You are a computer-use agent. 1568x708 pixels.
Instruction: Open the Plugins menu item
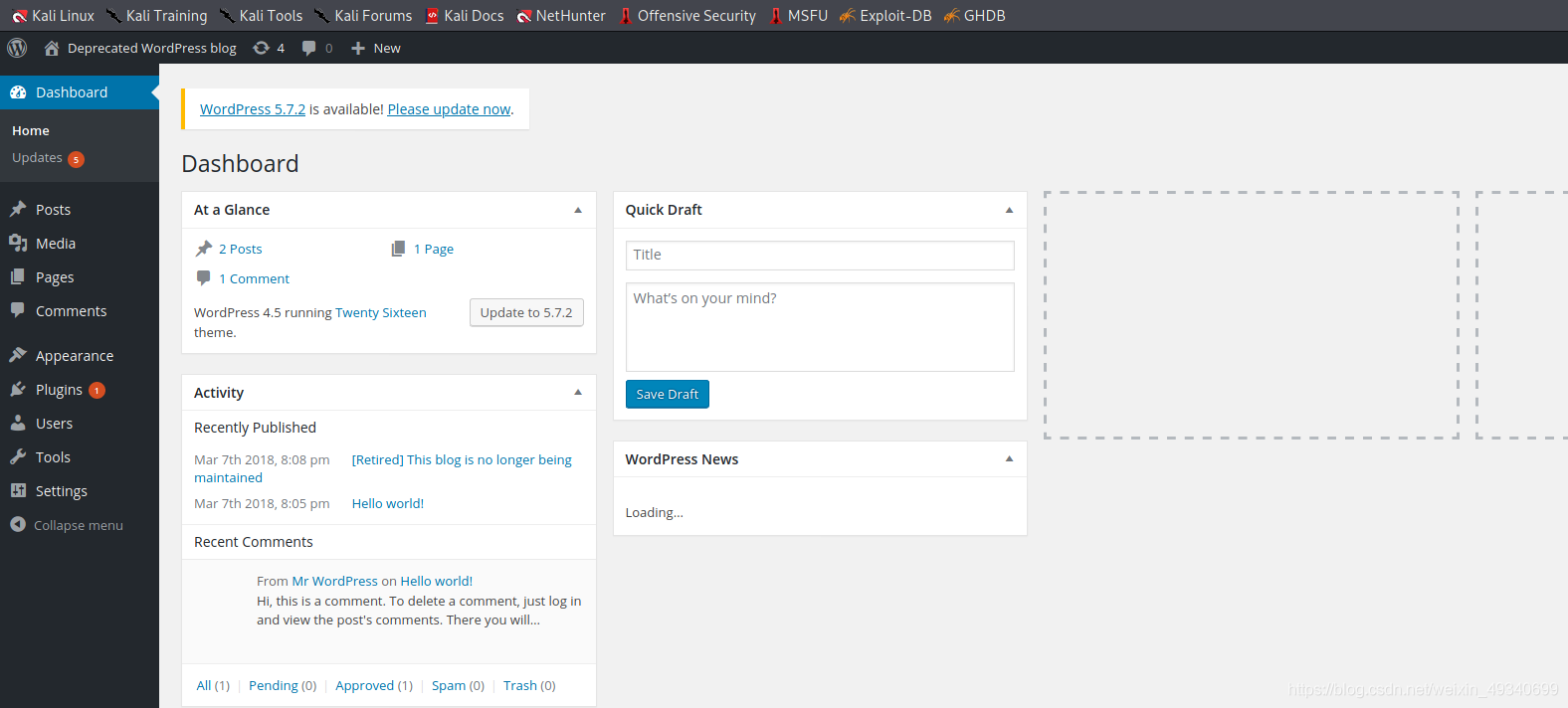point(59,390)
